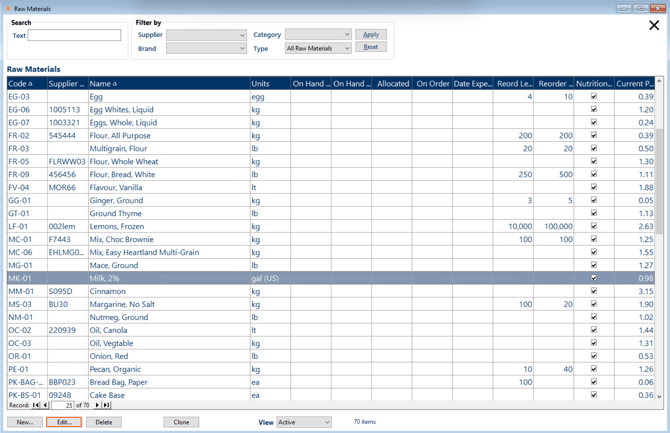Sort by the Current P... column header
The width and height of the screenshot is (670, 433).
[x=635, y=84]
